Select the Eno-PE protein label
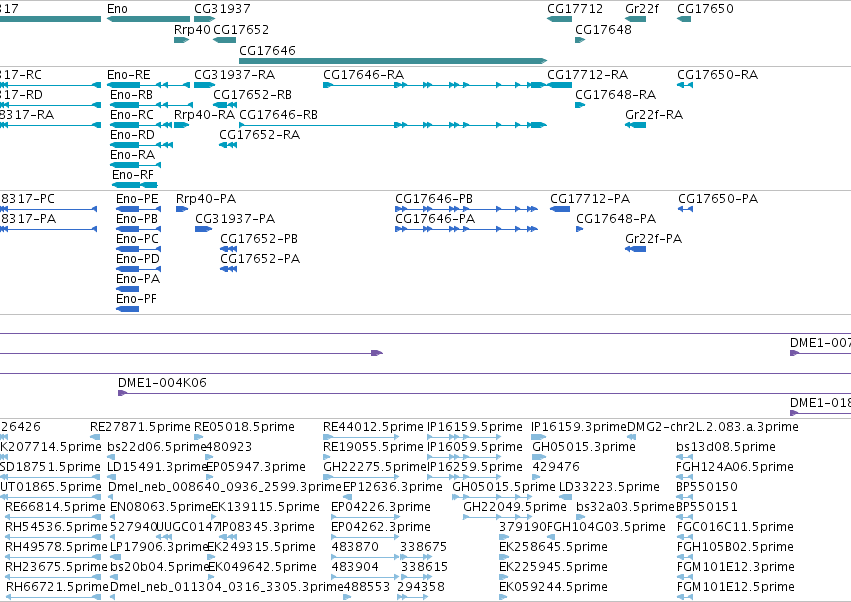 137,199
